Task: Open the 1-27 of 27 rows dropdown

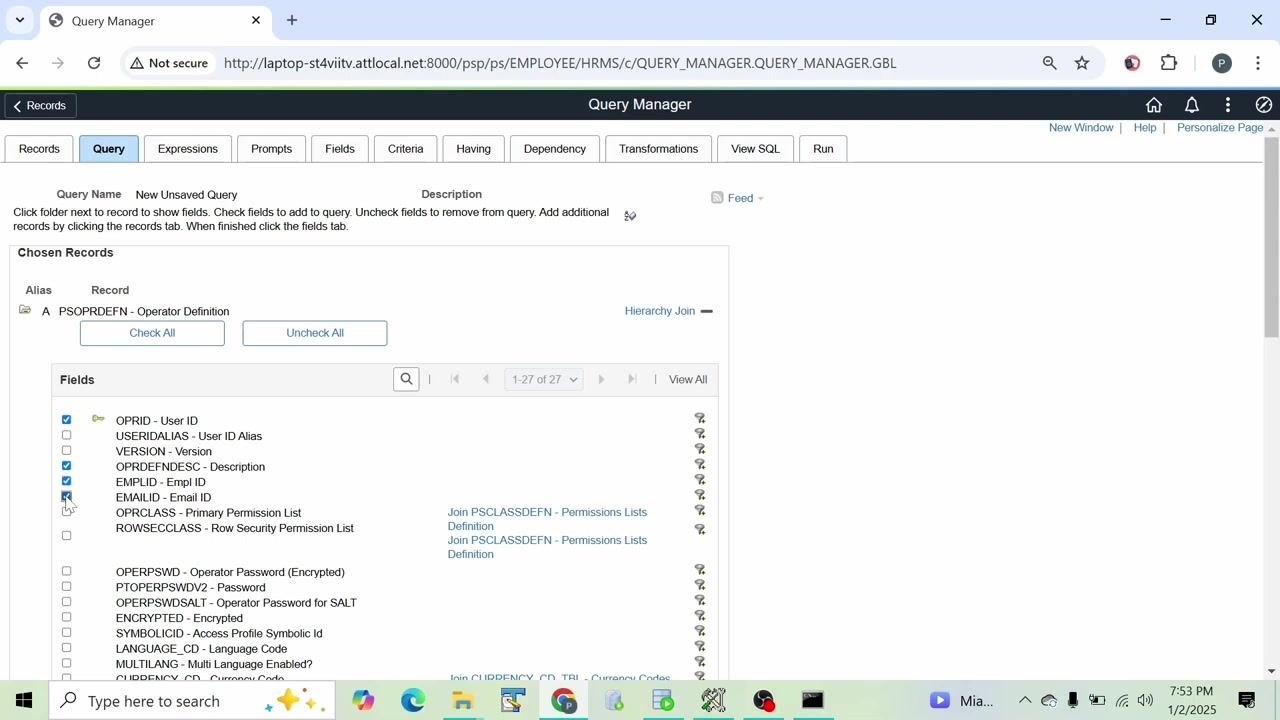Action: click(x=545, y=379)
